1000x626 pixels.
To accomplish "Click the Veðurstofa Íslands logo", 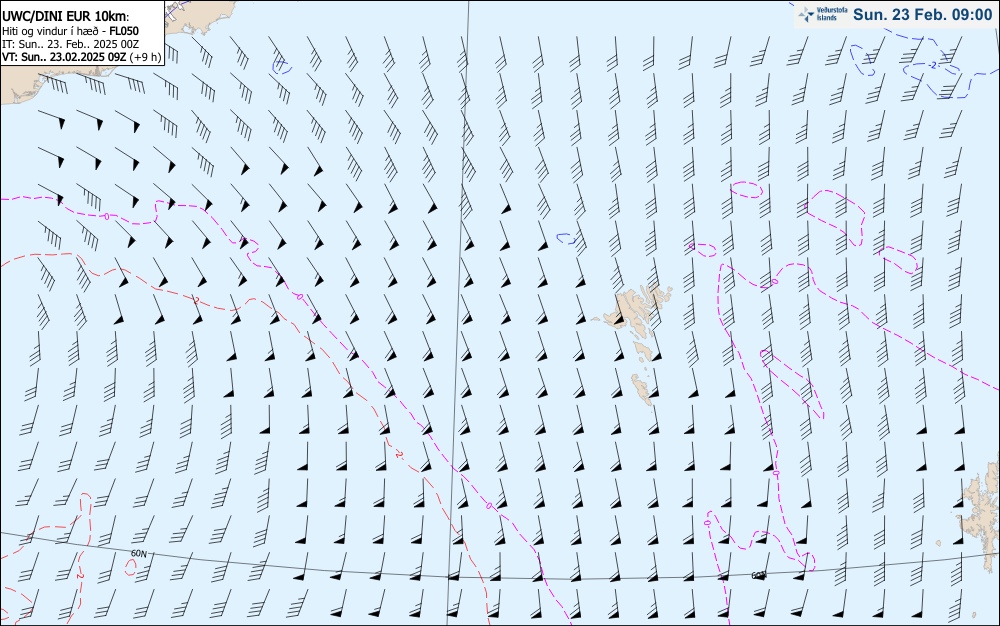I will pos(821,15).
